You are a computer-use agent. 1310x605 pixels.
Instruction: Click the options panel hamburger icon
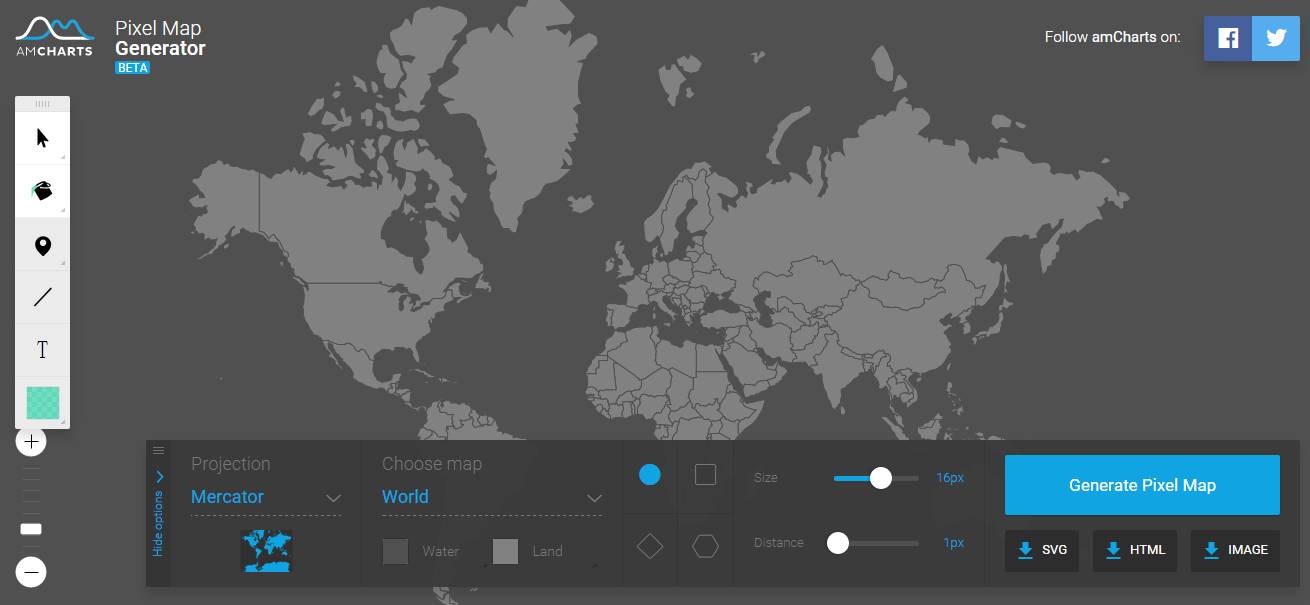[158, 451]
